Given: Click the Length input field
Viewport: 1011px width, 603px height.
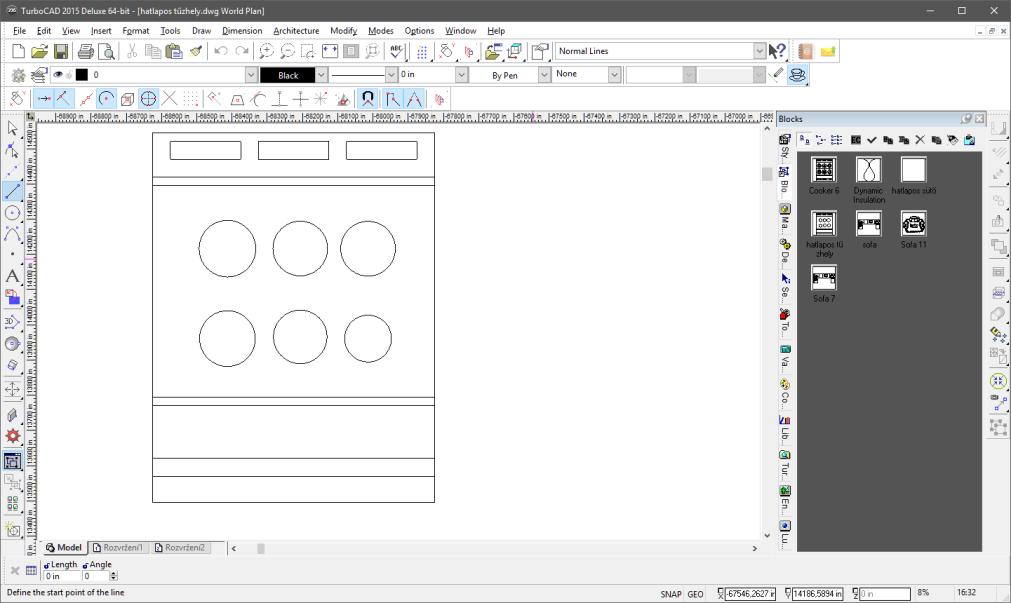Looking at the screenshot, I should pos(61,576).
